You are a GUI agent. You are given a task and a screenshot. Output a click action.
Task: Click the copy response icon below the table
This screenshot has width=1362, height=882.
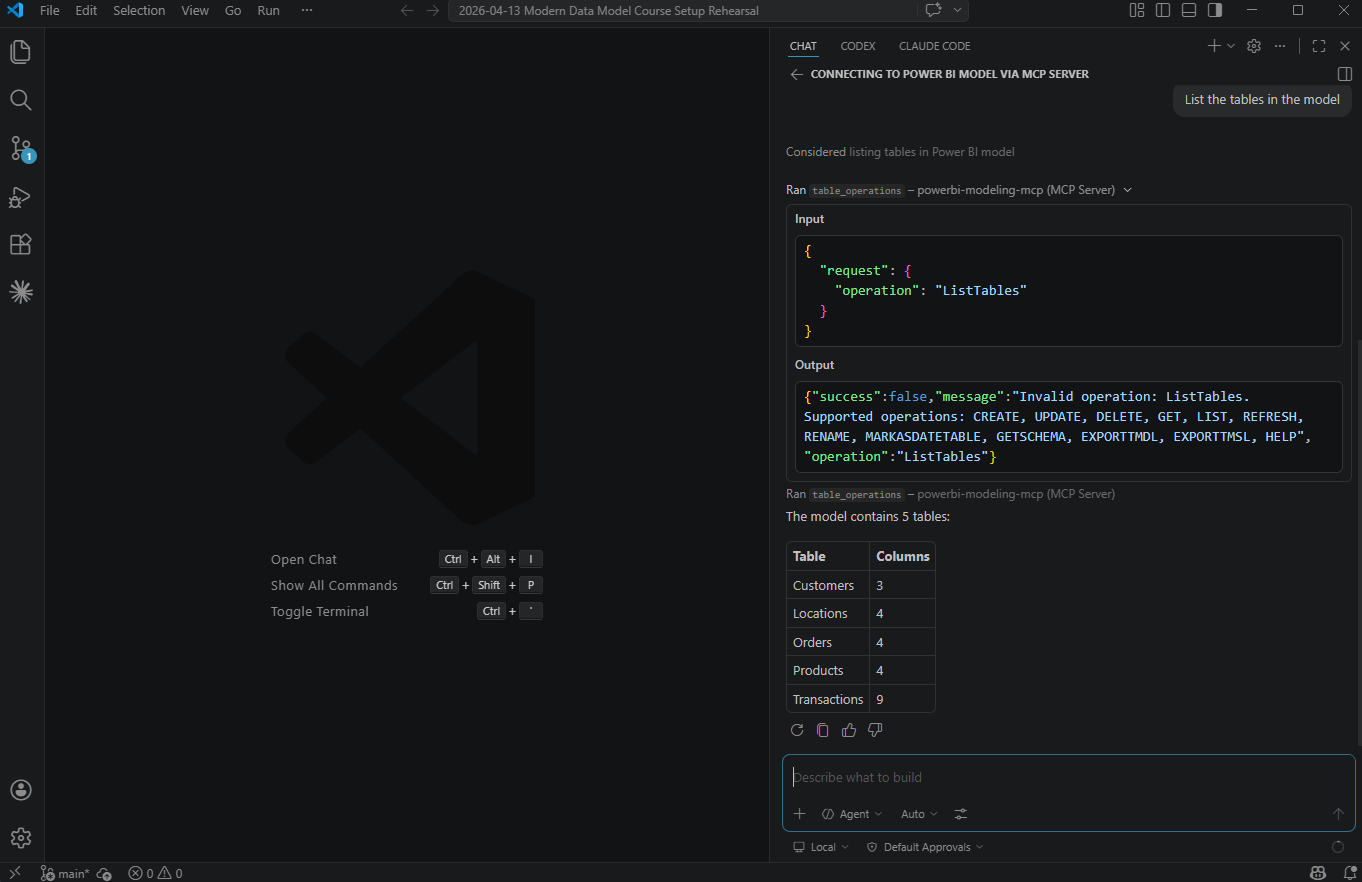[x=822, y=730]
